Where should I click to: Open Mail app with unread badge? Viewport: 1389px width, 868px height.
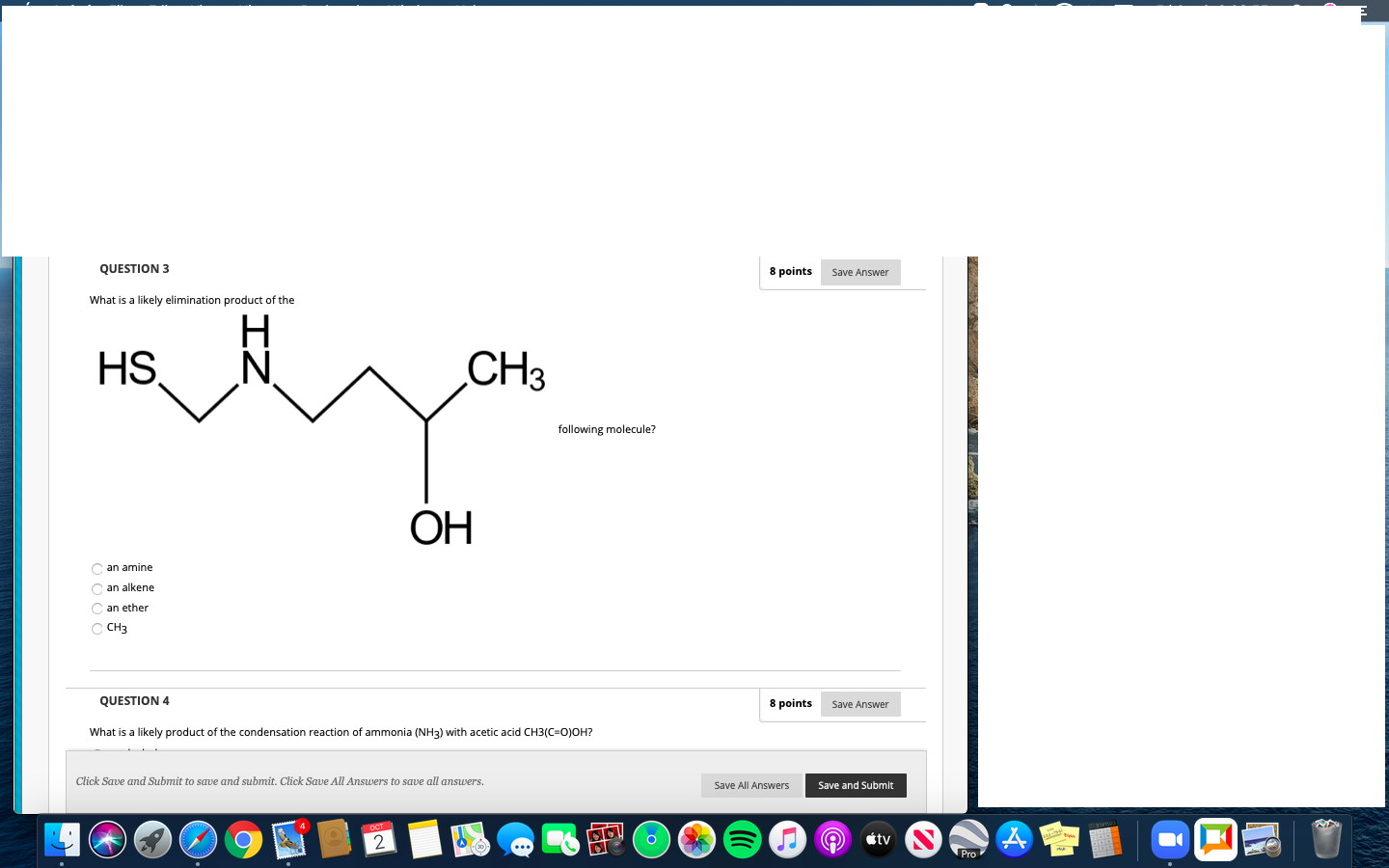[x=288, y=840]
